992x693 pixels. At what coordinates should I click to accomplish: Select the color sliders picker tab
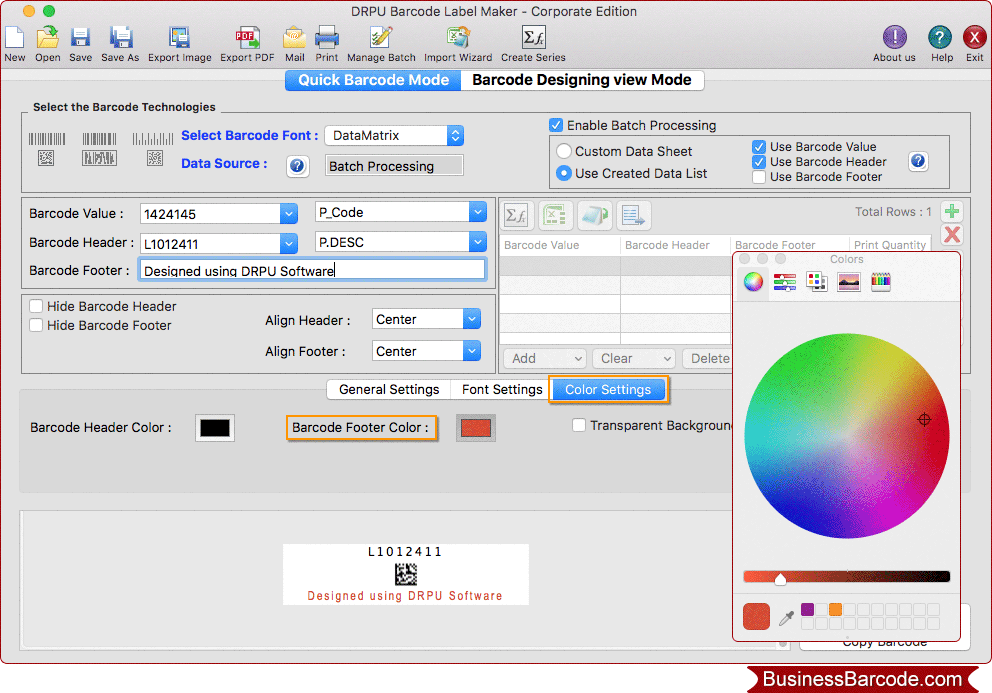784,282
